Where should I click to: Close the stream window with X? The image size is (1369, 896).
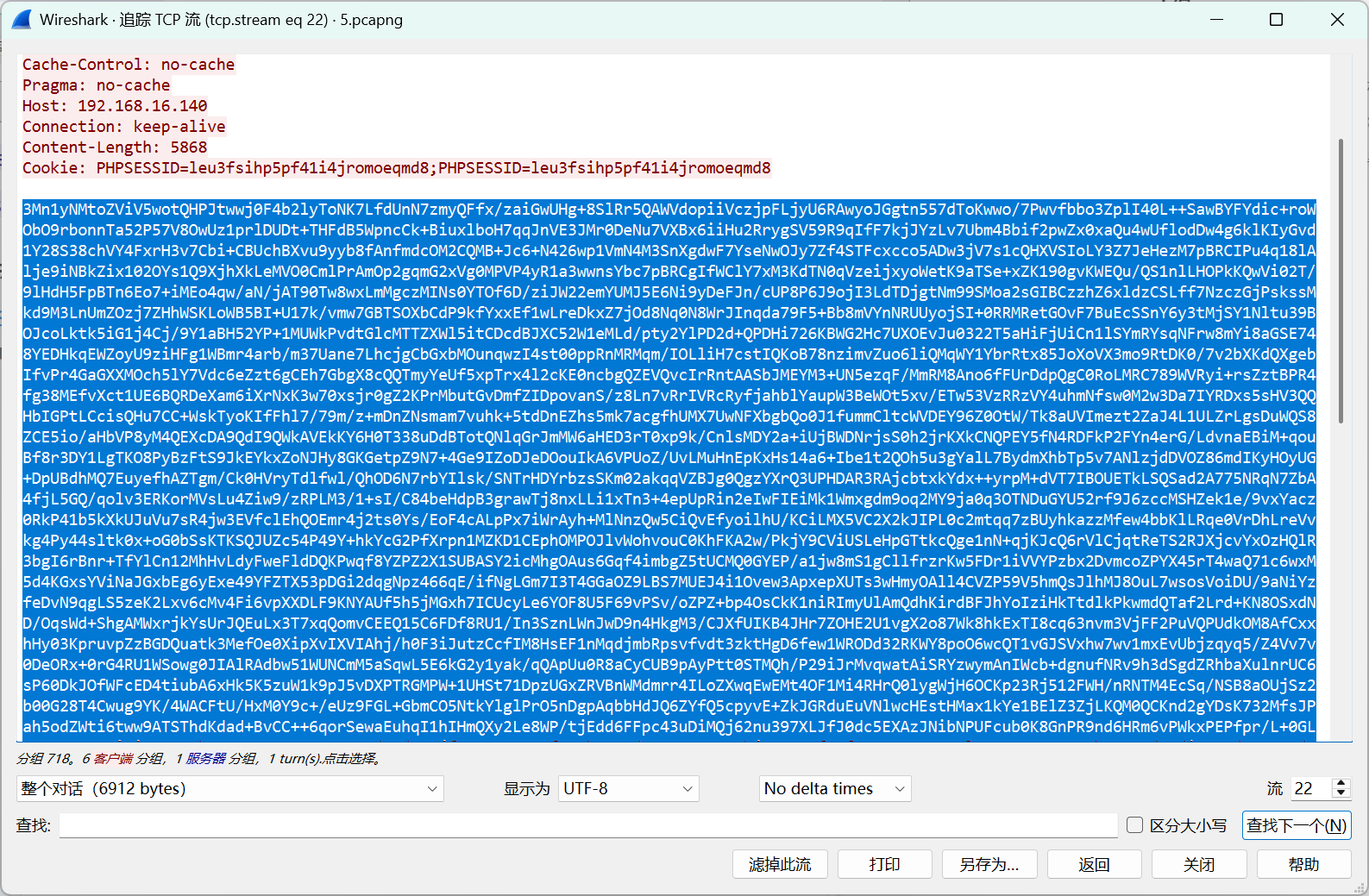(x=1337, y=20)
